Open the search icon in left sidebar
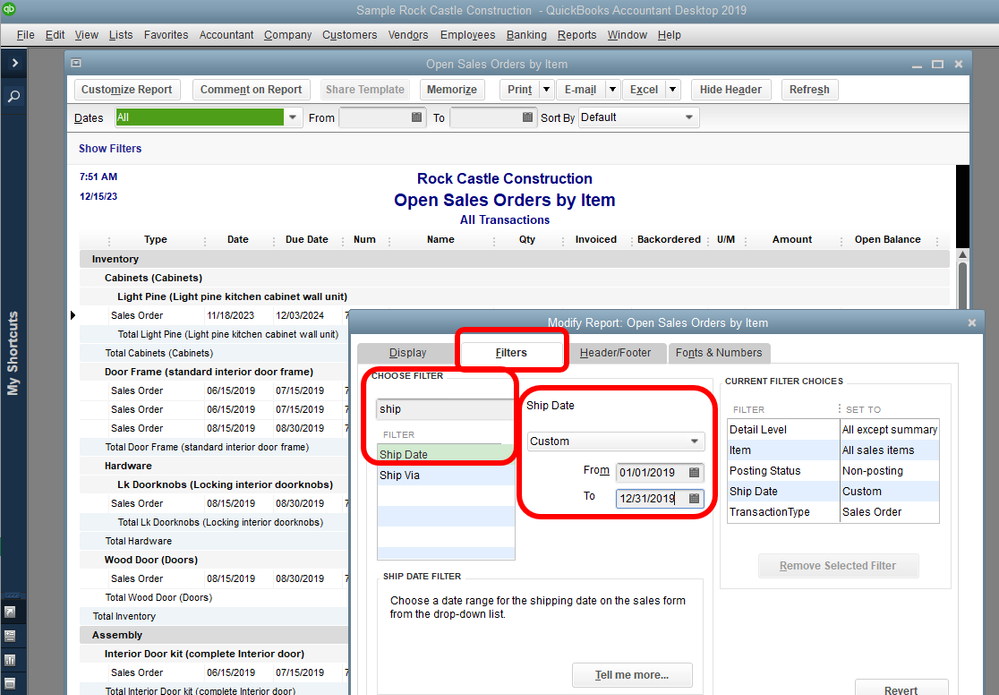 tap(13, 96)
